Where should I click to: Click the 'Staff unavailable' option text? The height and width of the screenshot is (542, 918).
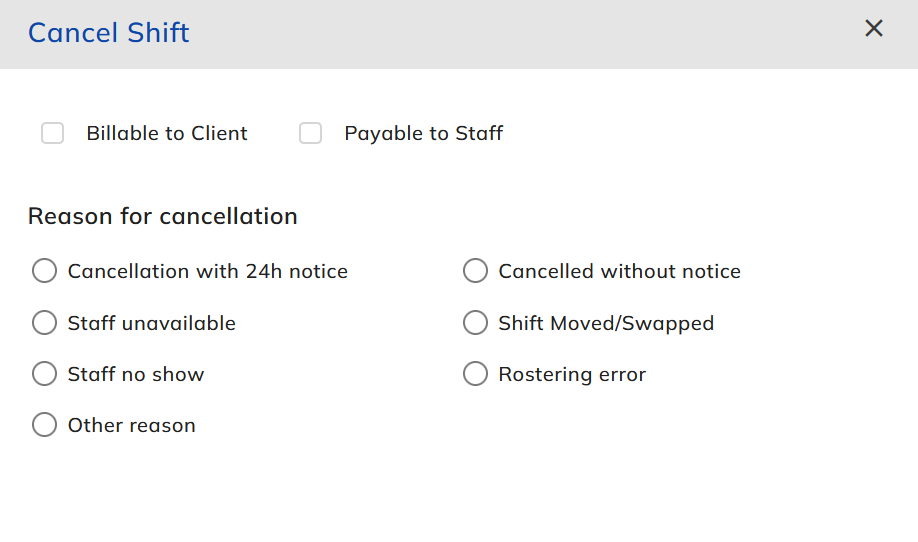coord(151,323)
